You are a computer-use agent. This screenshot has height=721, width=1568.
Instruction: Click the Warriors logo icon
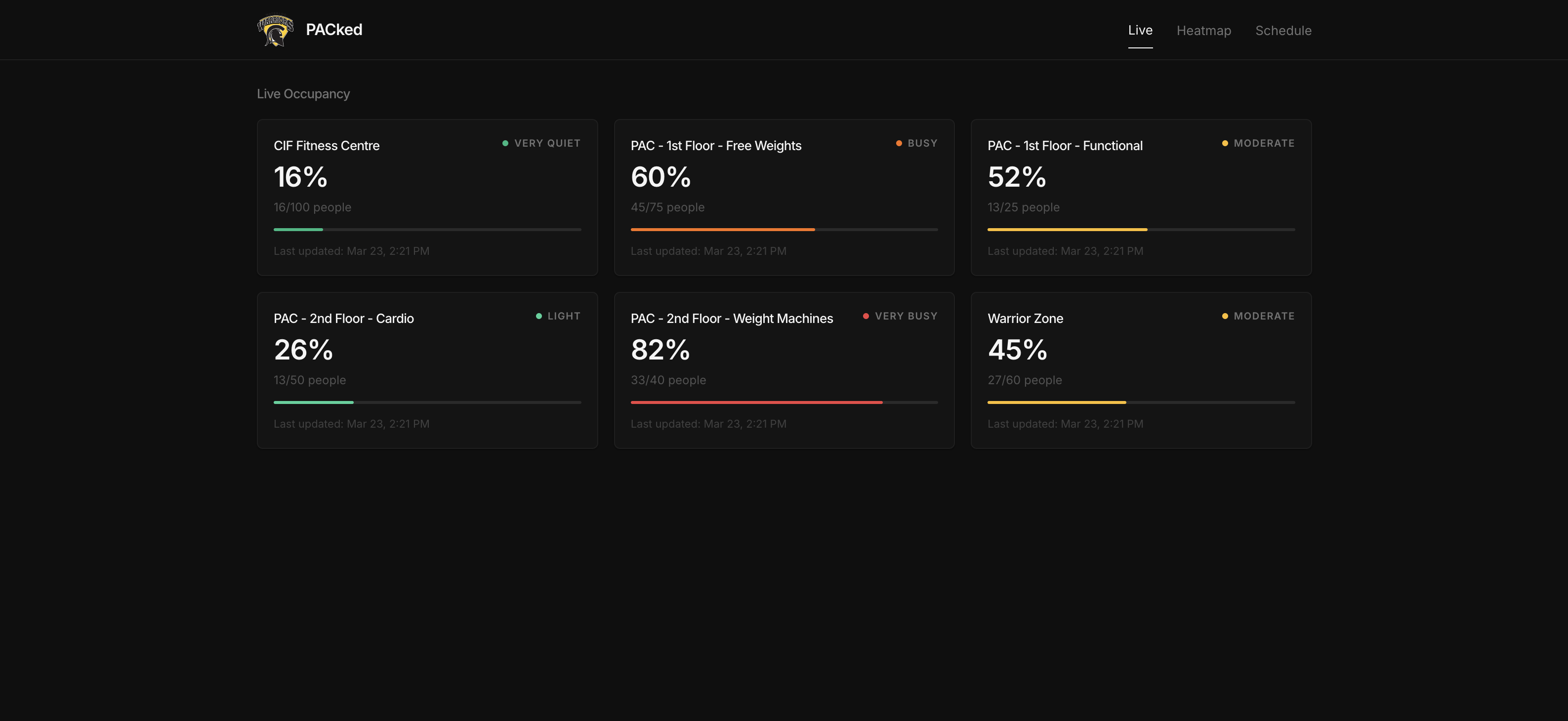(275, 31)
